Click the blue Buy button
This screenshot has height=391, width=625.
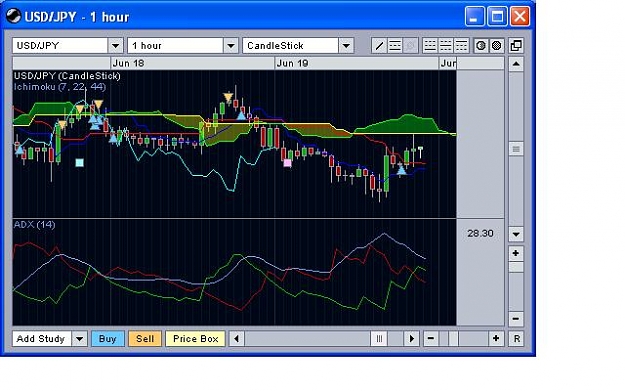click(108, 339)
